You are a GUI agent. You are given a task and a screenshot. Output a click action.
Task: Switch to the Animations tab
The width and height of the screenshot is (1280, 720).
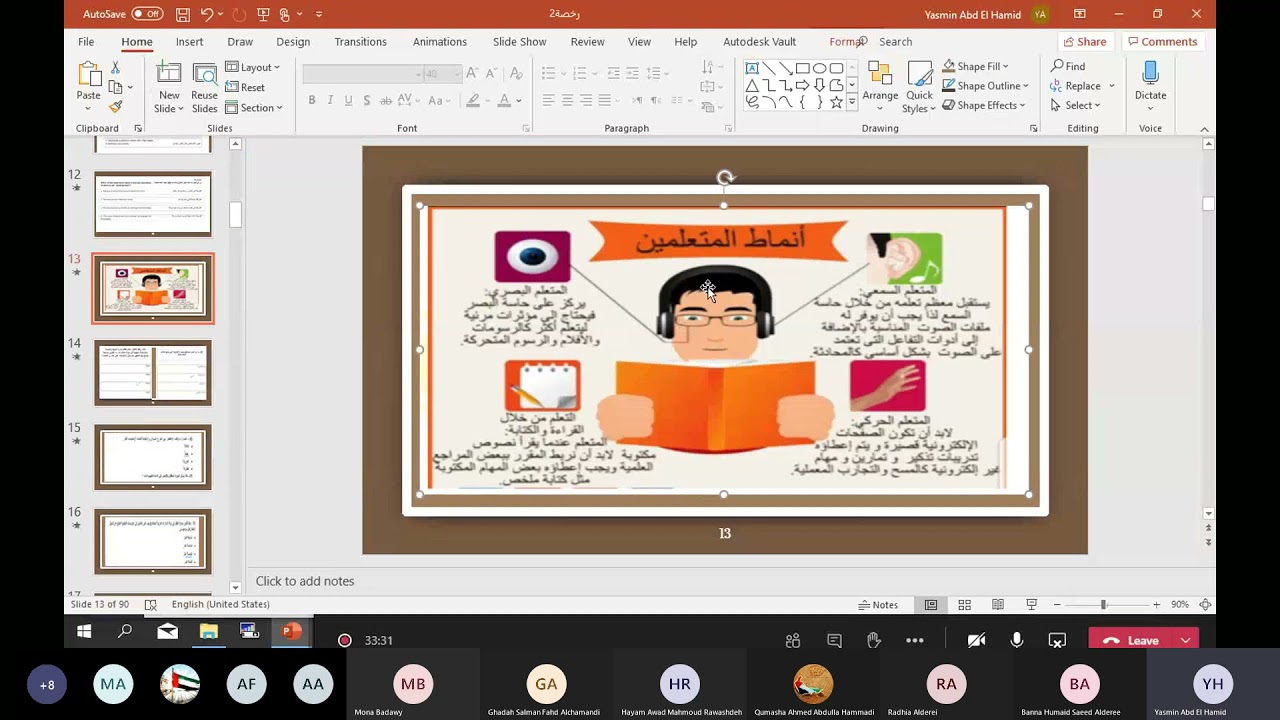(x=440, y=42)
